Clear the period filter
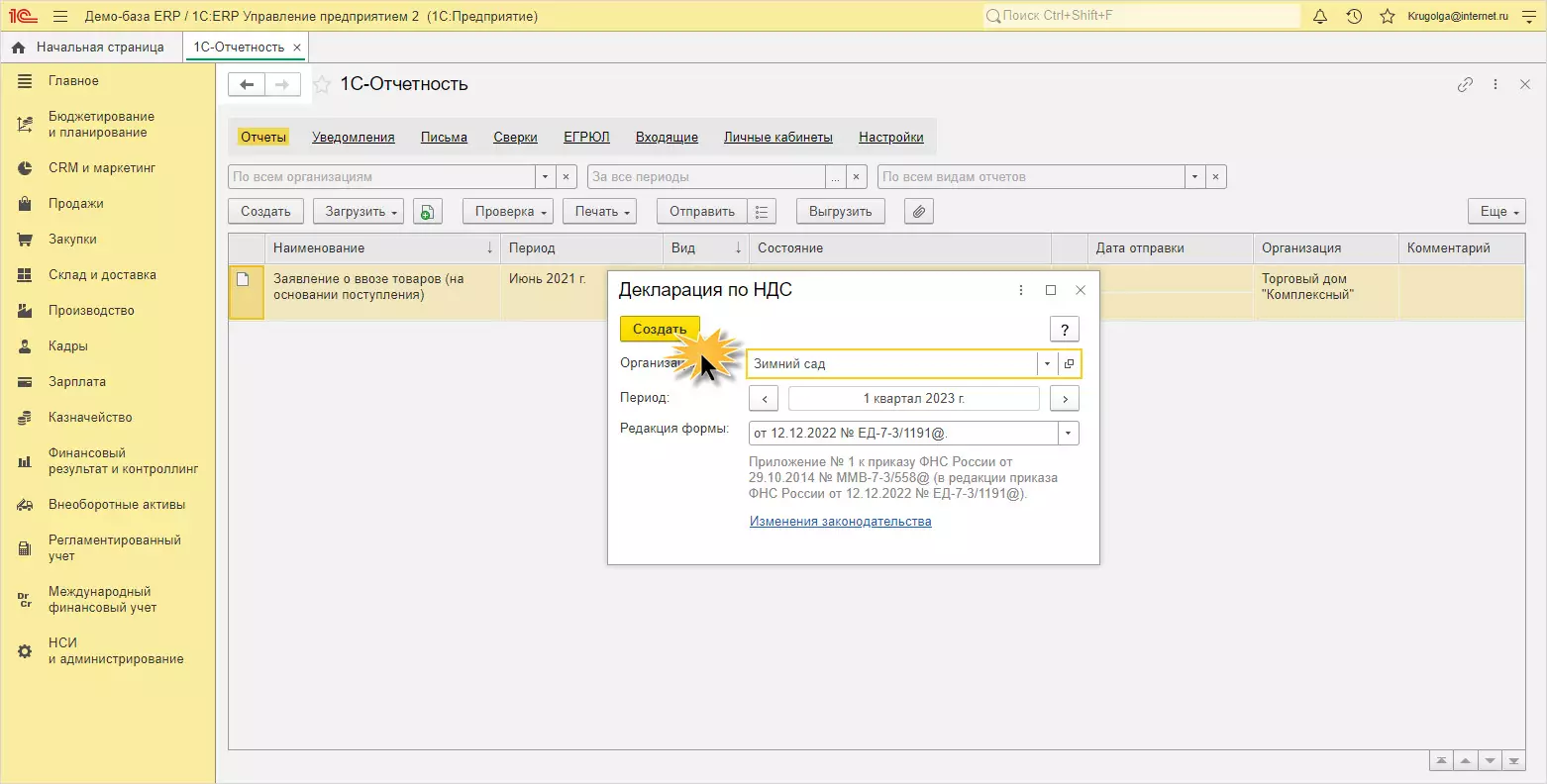The height and width of the screenshot is (784, 1547). [858, 177]
